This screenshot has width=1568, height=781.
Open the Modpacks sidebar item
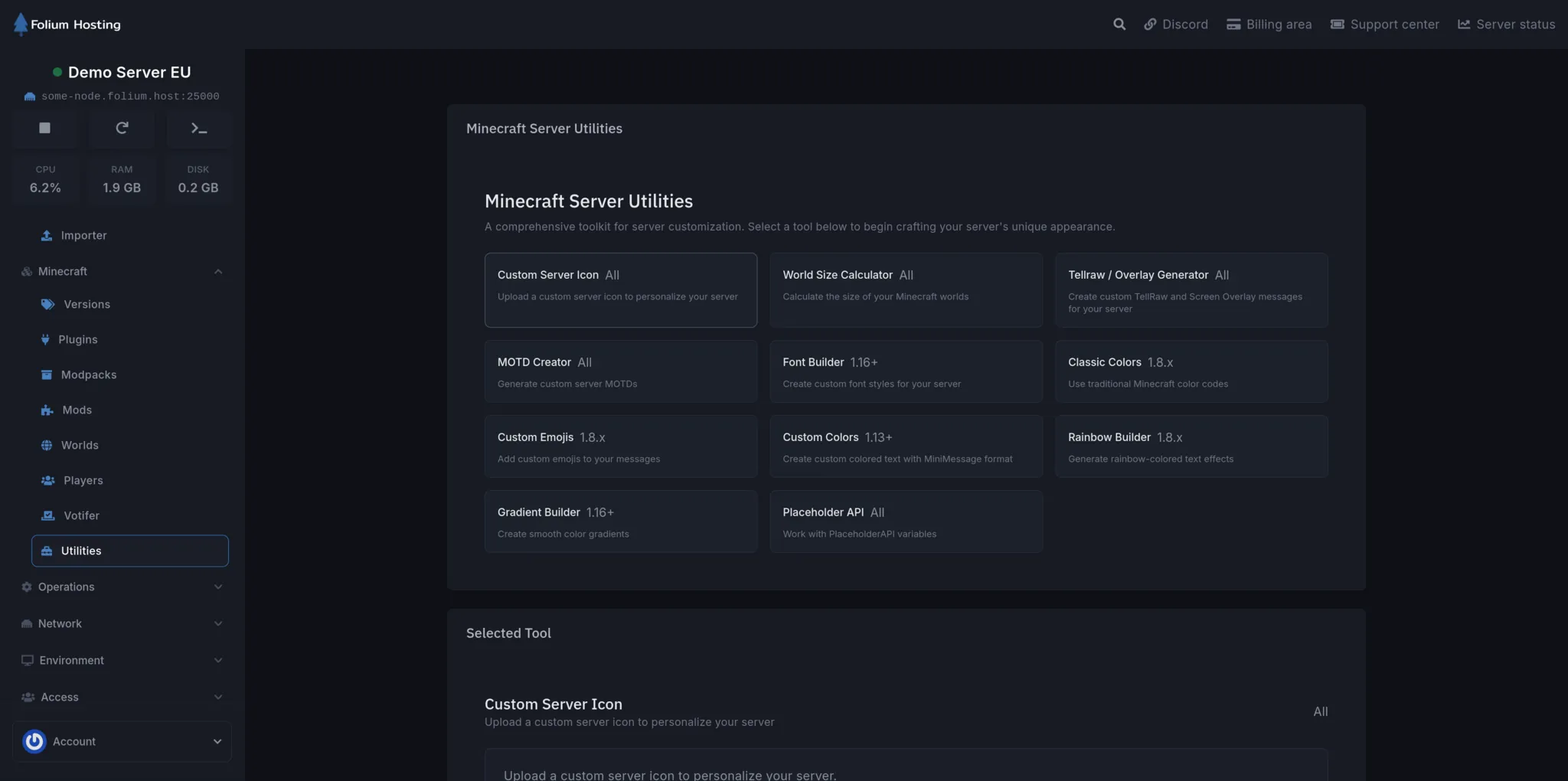pos(87,374)
